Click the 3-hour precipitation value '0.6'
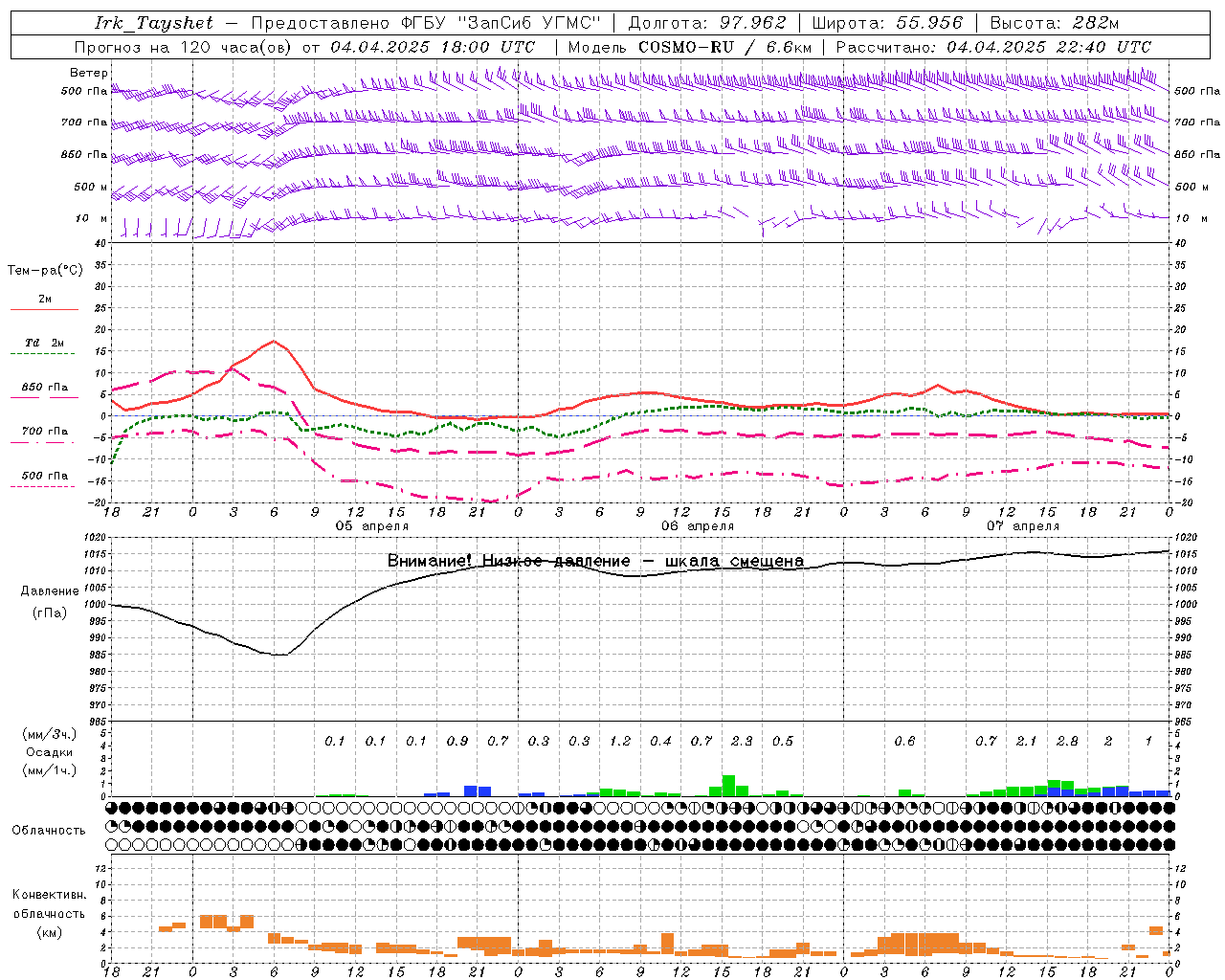1225x980 pixels. (904, 741)
